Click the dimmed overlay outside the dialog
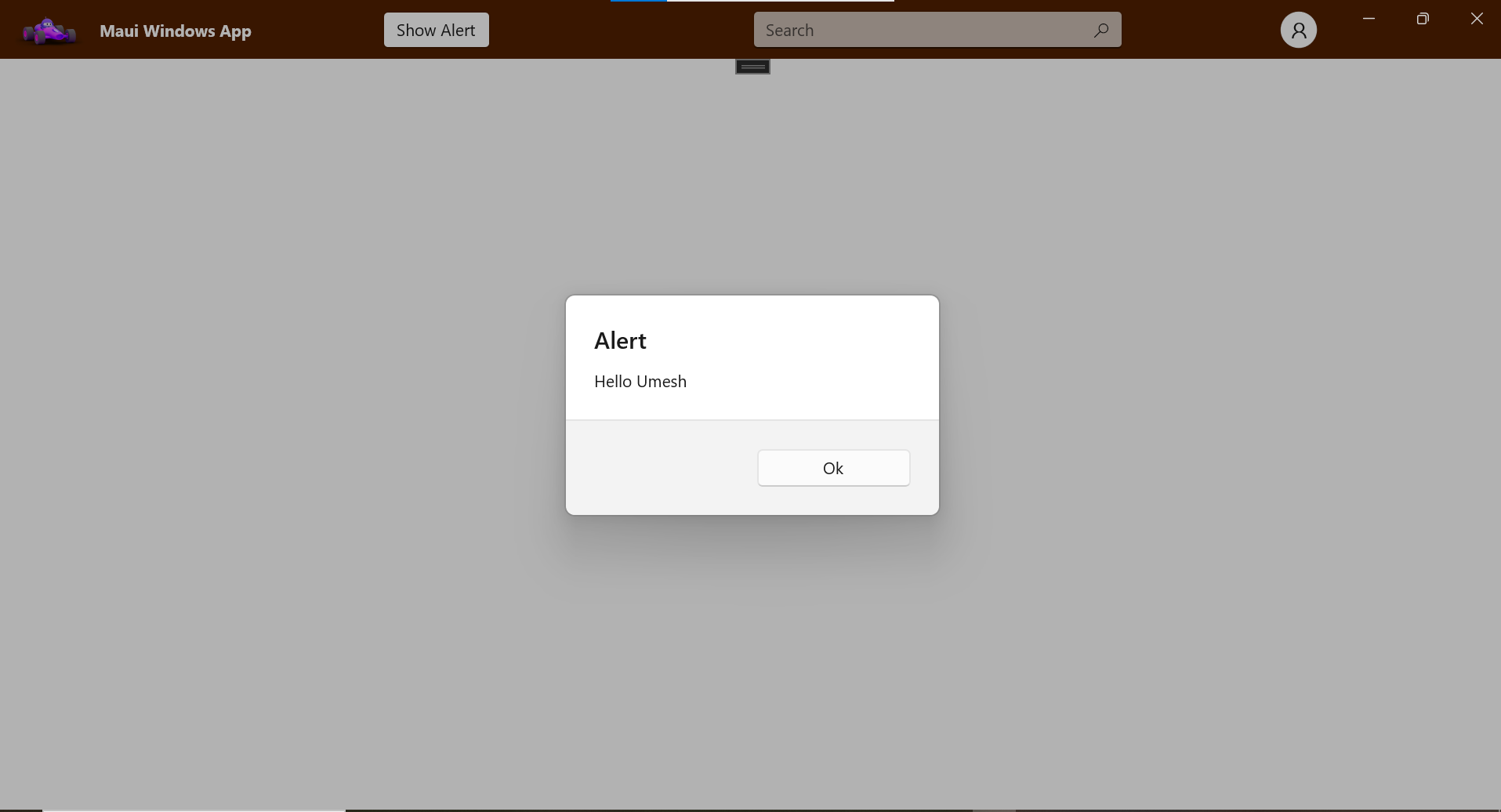The image size is (1501, 812). (x=314, y=392)
